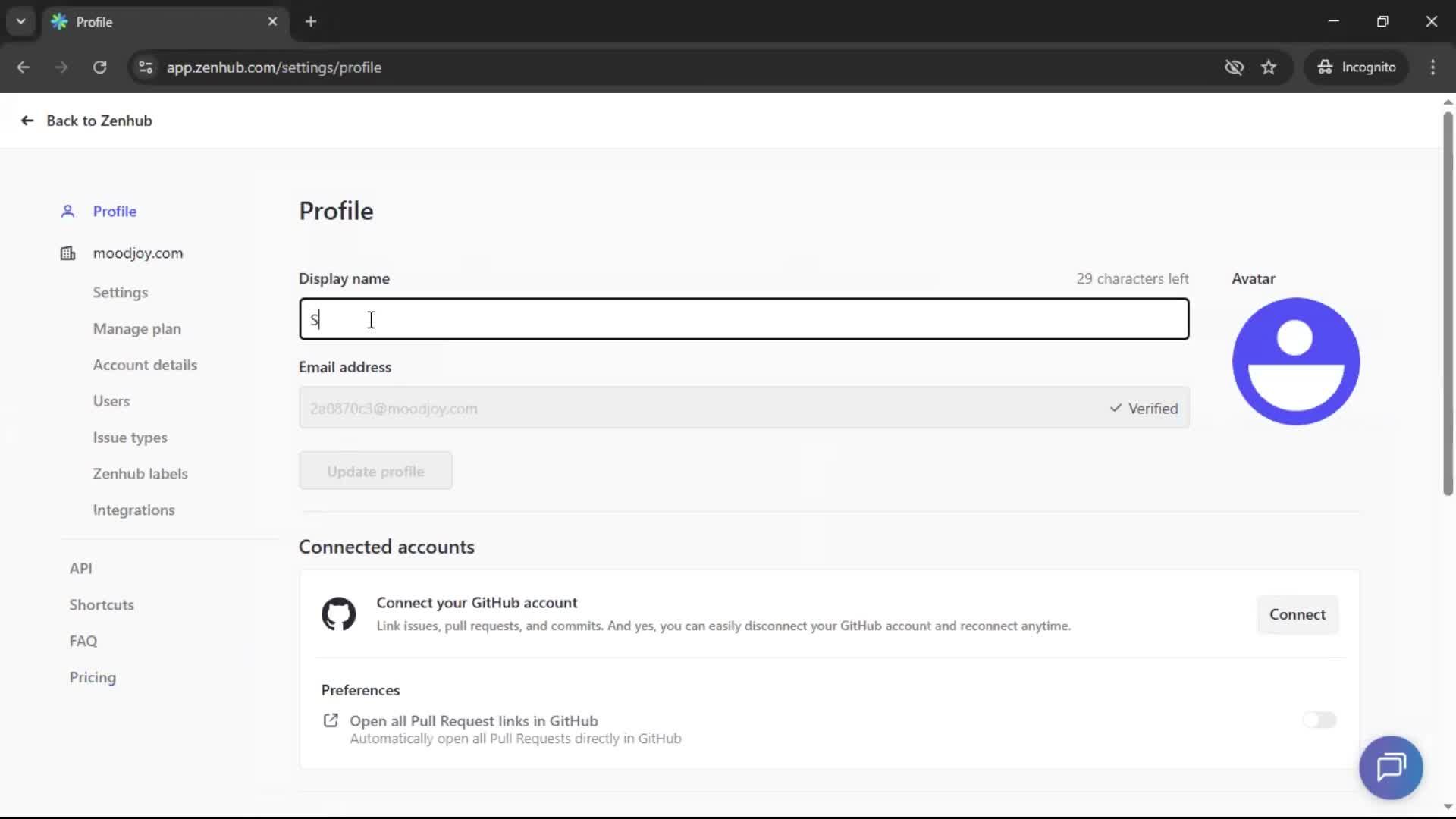Image resolution: width=1456 pixels, height=819 pixels.
Task: Click the Verified checkmark on the email field
Action: coord(1116,408)
